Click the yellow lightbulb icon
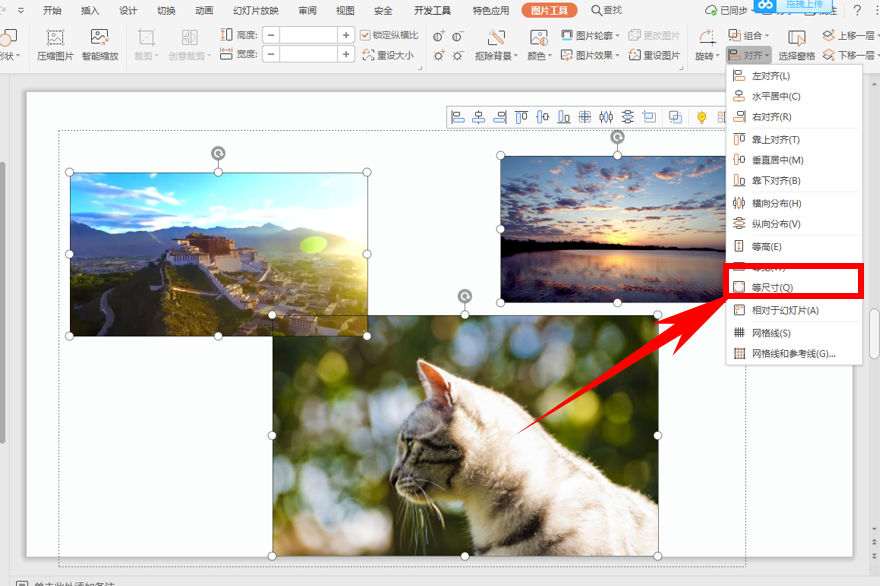 tap(702, 117)
